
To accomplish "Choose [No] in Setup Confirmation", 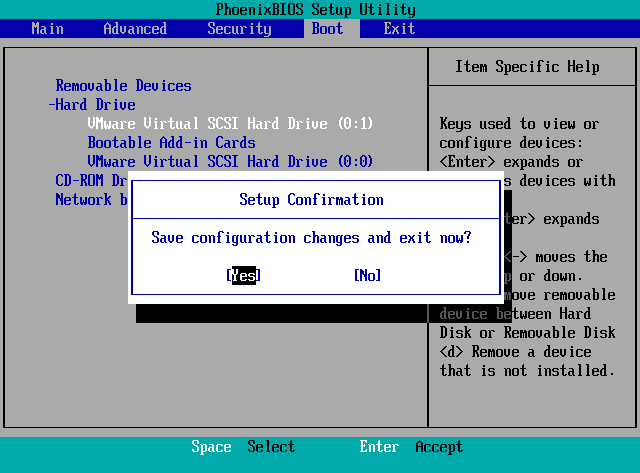I will 367,275.
